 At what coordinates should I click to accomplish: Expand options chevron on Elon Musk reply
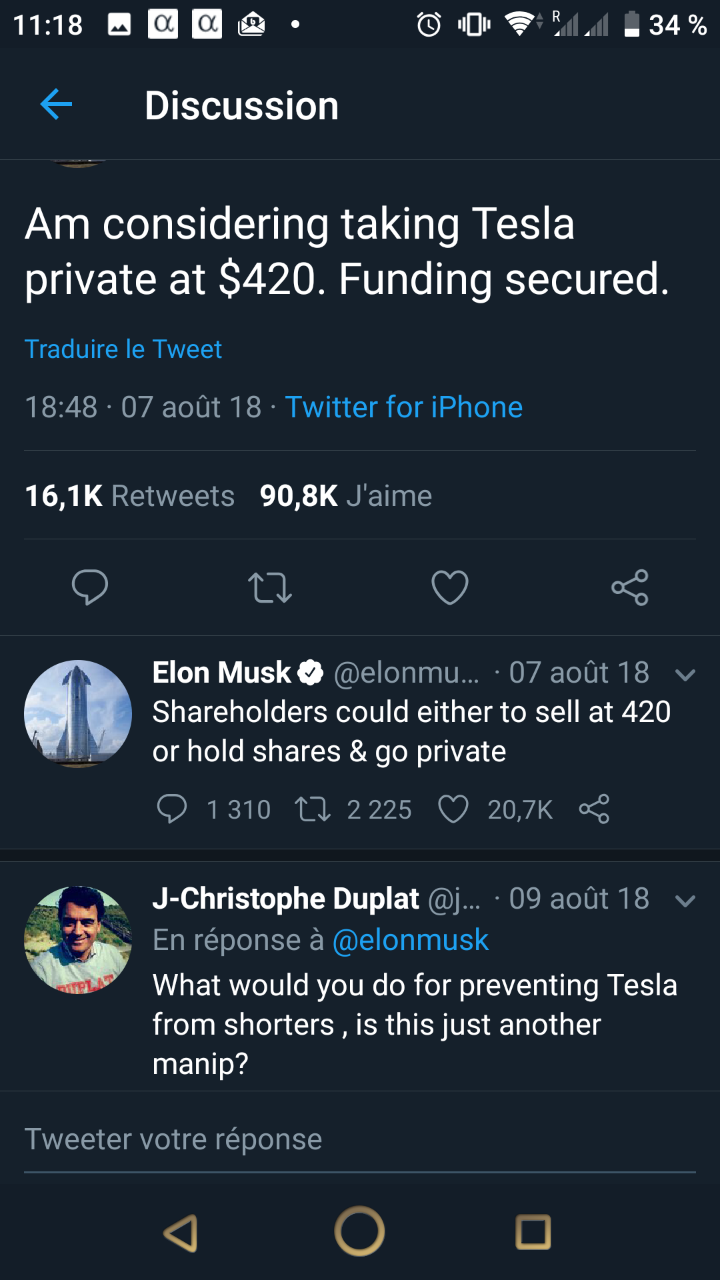(685, 675)
